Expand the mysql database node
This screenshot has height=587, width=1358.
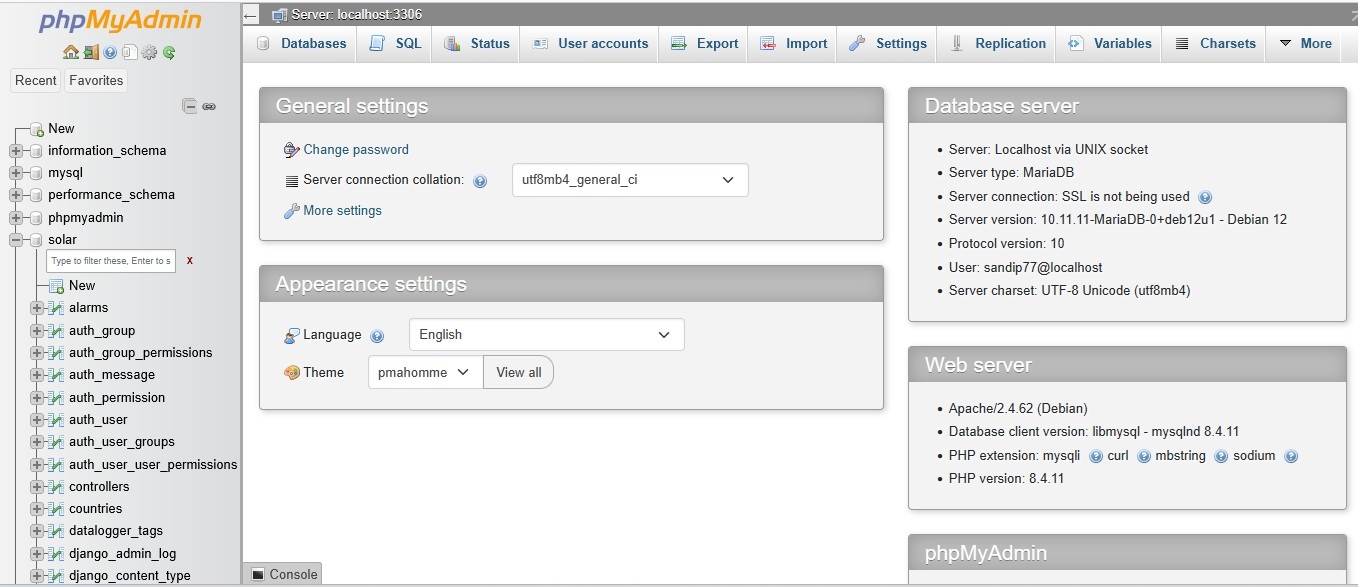[16, 173]
